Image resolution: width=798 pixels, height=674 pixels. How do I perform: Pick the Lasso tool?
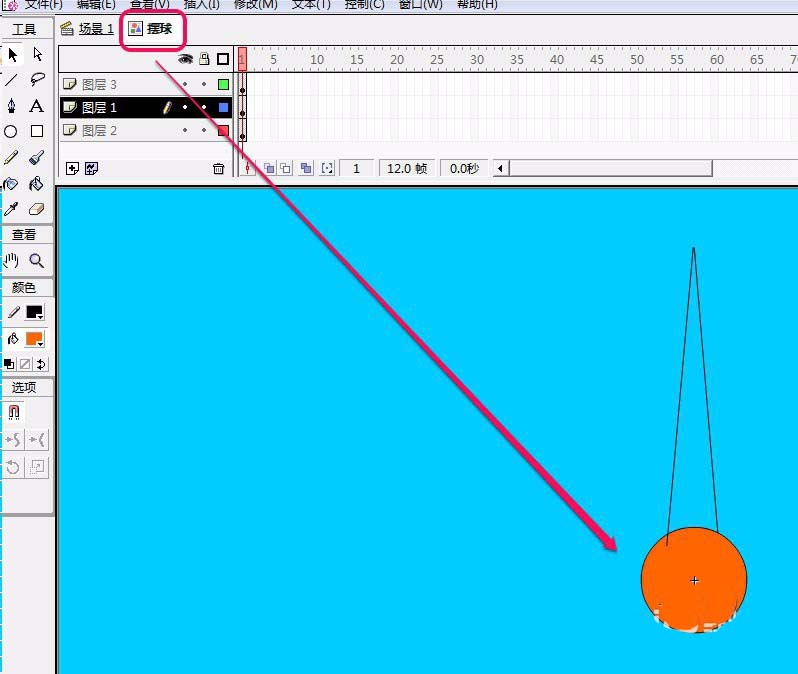point(37,80)
